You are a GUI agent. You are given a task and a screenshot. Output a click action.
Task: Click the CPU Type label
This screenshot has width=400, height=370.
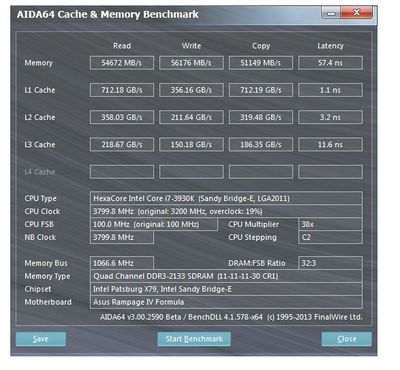point(41,199)
